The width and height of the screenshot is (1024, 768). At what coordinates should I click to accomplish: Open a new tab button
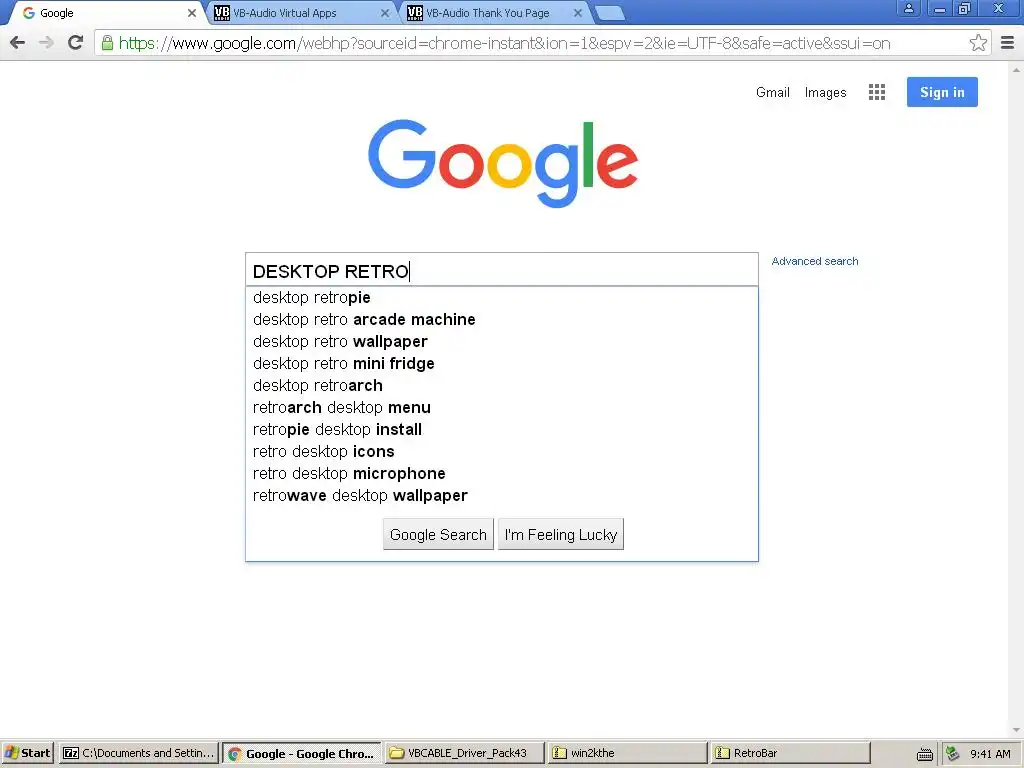coord(610,13)
